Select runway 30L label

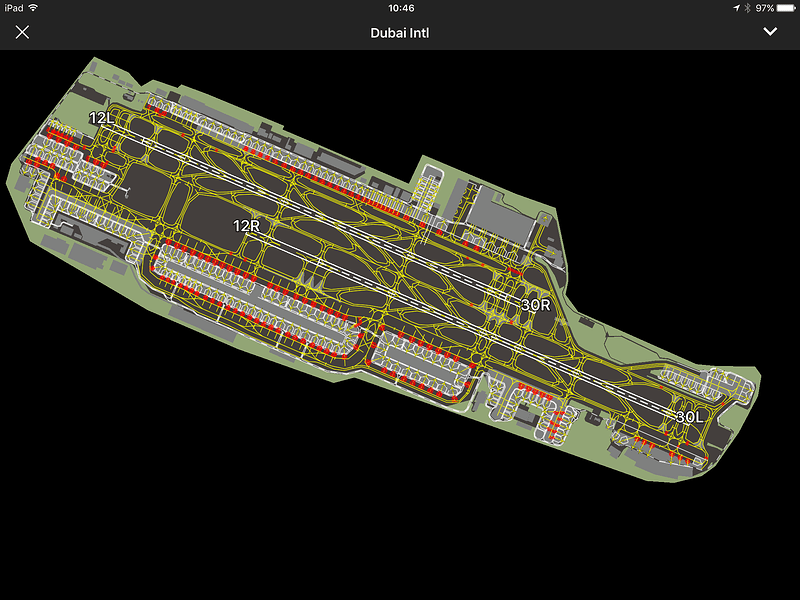pyautogui.click(x=689, y=417)
